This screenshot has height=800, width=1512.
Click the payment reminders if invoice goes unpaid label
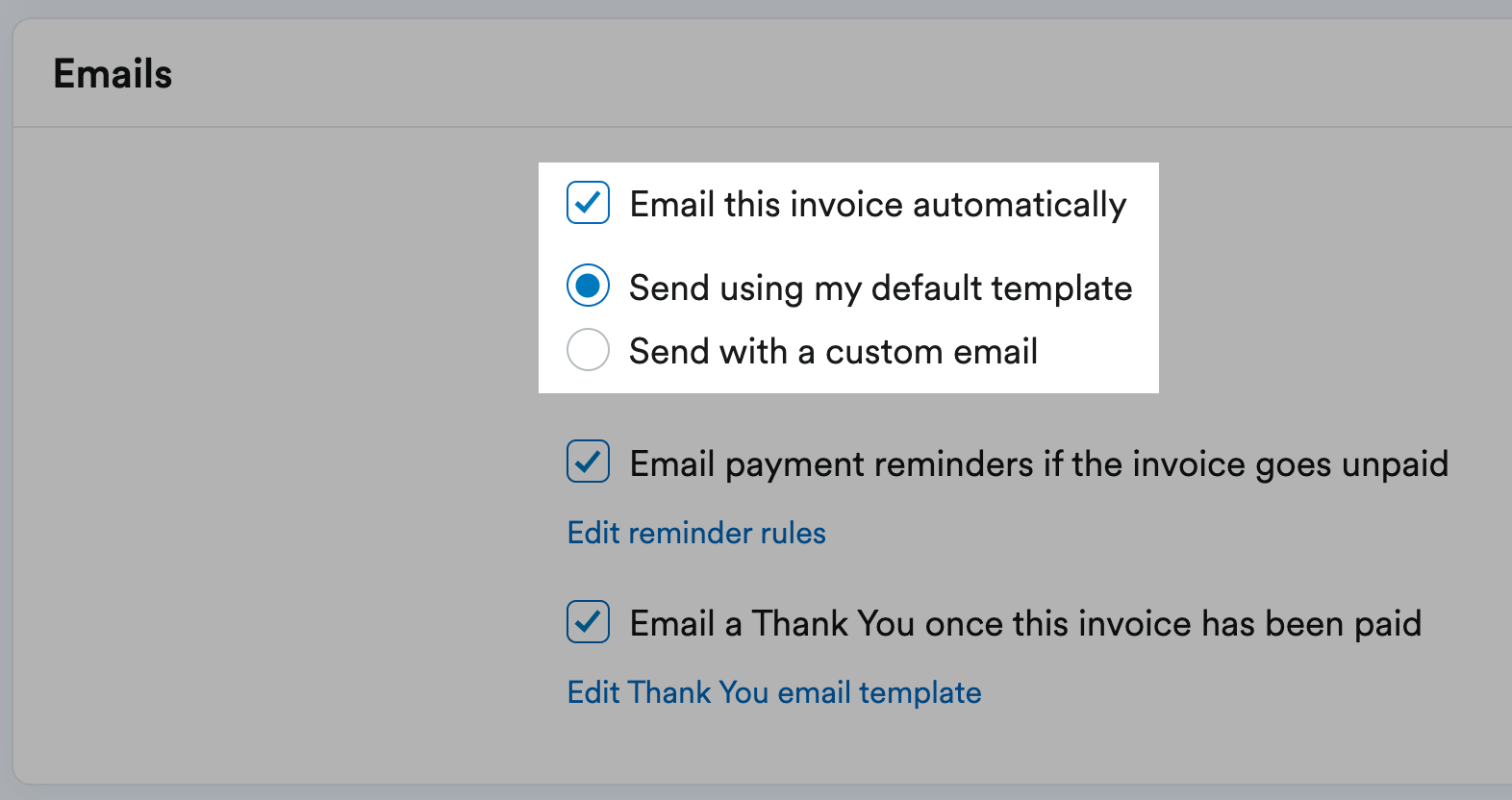1039,464
